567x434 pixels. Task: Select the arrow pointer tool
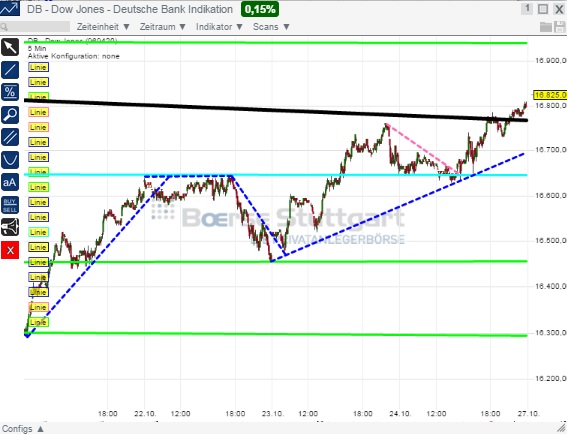point(10,47)
